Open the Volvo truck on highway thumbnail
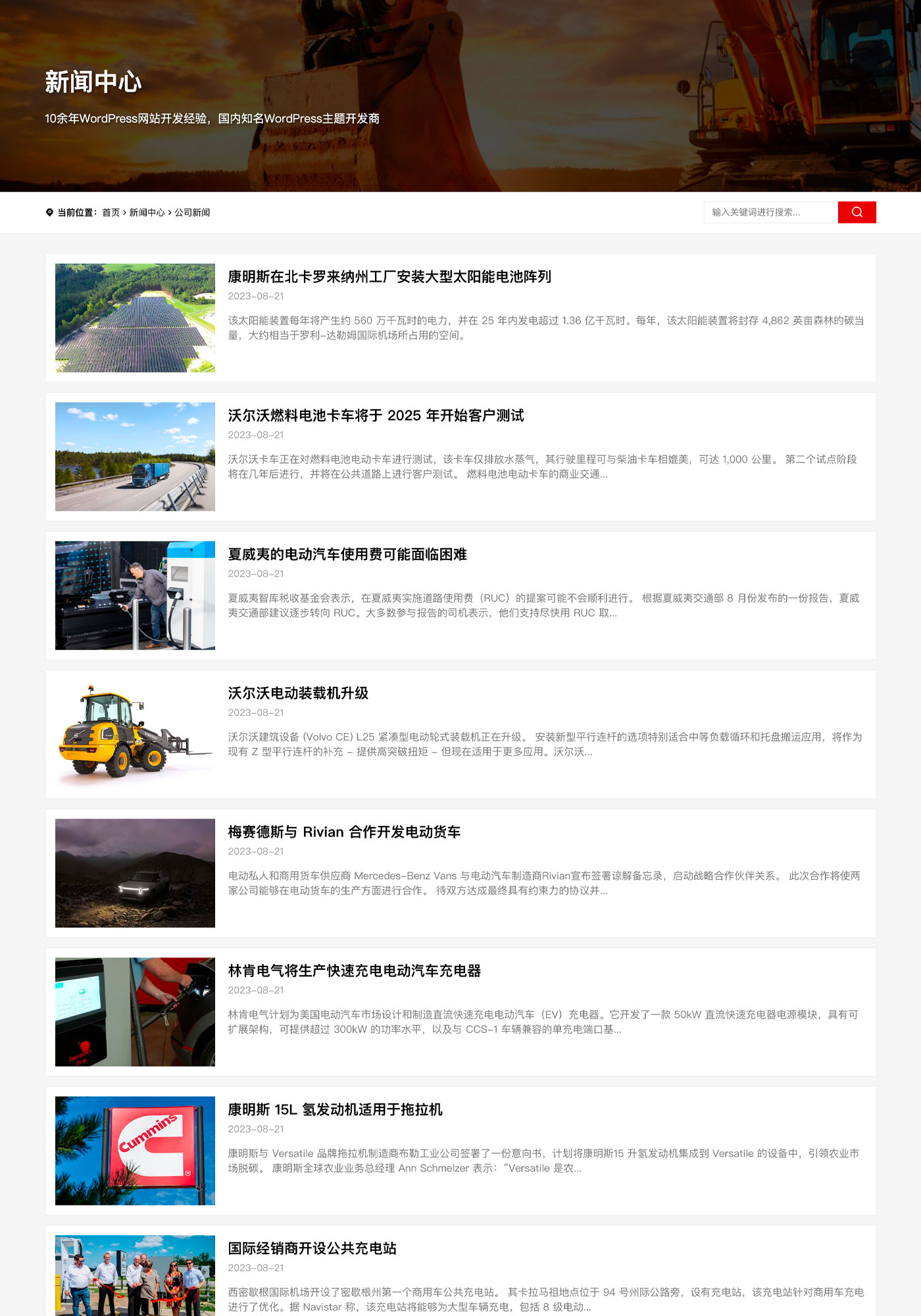 pyautogui.click(x=135, y=457)
